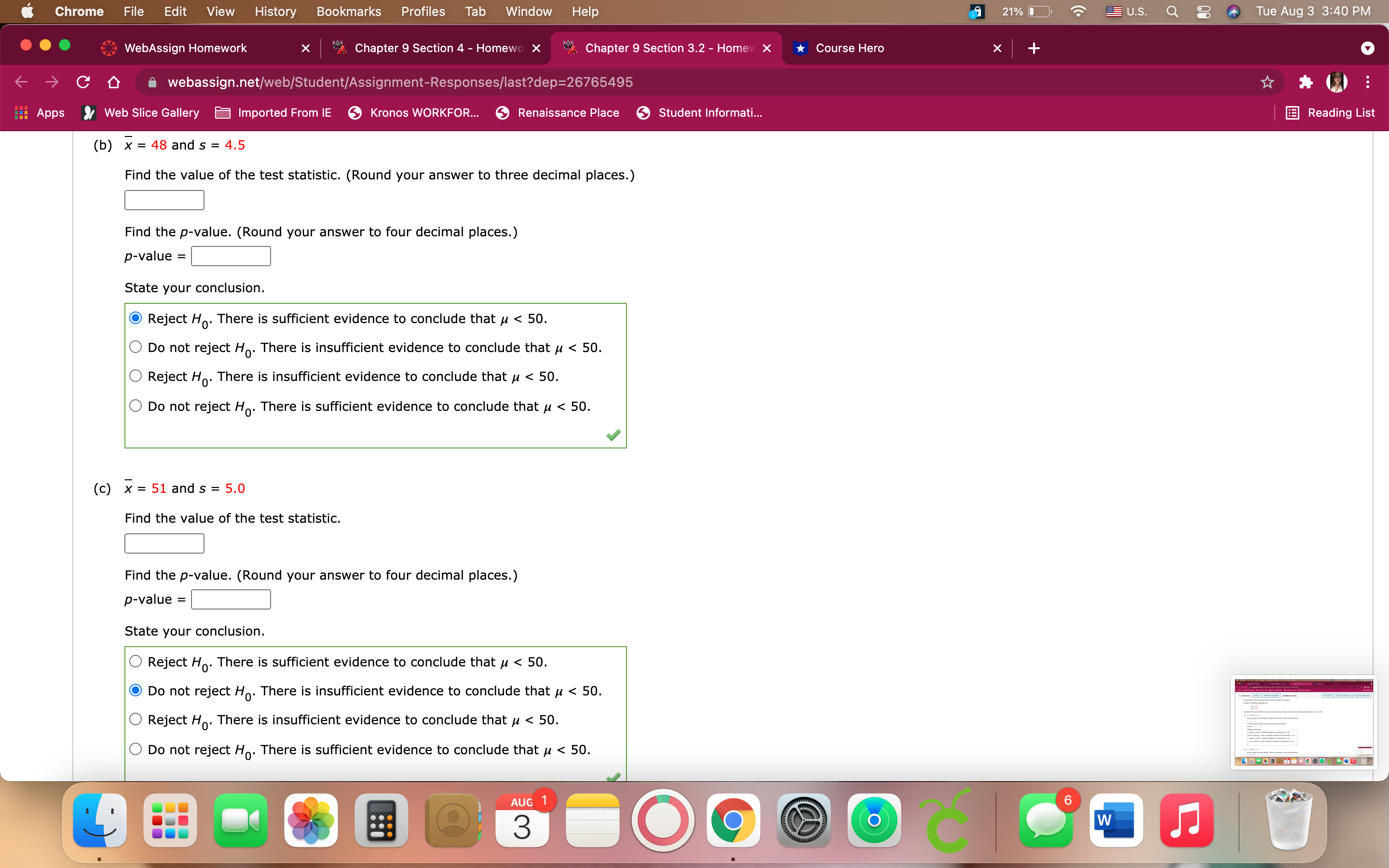Open the Apple menu
1389x868 pixels.
pos(27,11)
